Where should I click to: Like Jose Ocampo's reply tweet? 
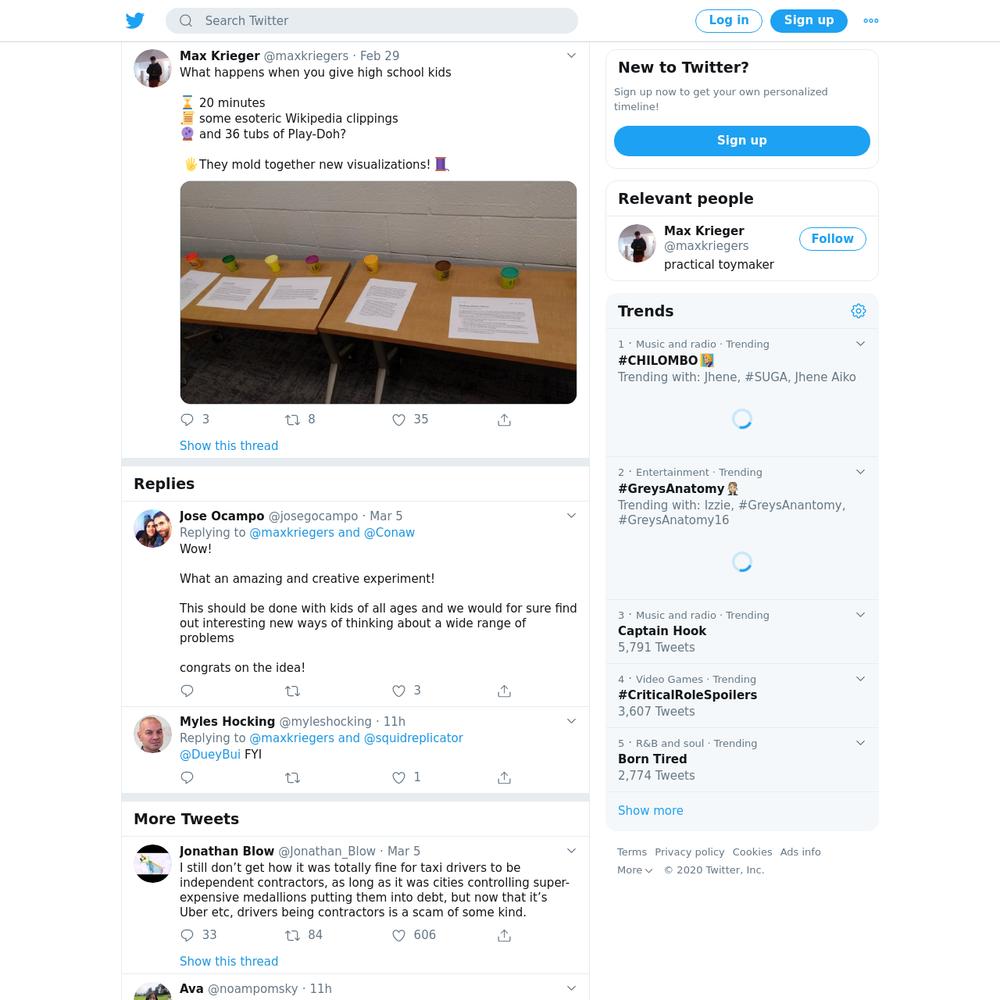[399, 691]
